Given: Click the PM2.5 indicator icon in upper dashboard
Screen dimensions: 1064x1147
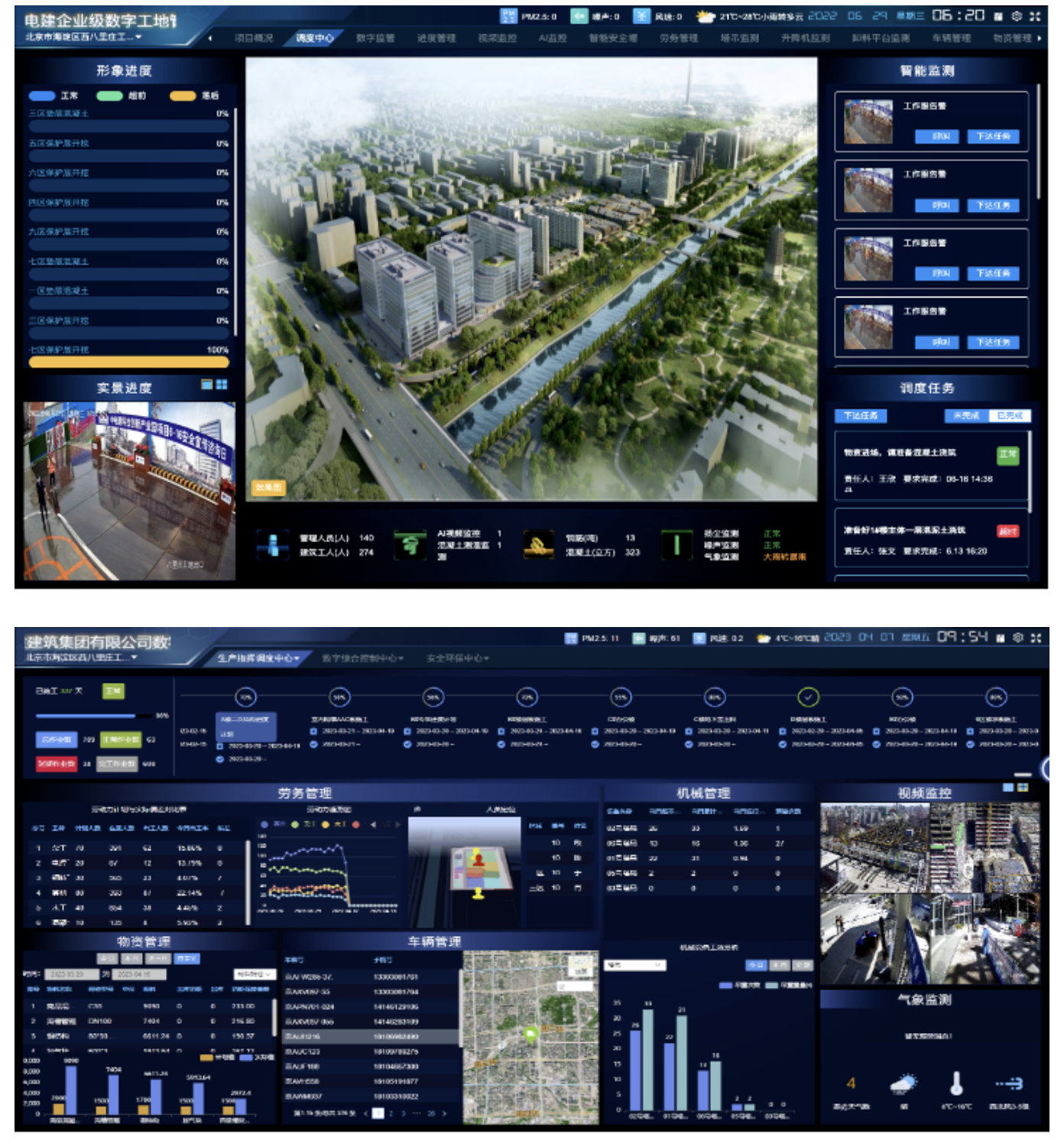Looking at the screenshot, I should pos(508,16).
